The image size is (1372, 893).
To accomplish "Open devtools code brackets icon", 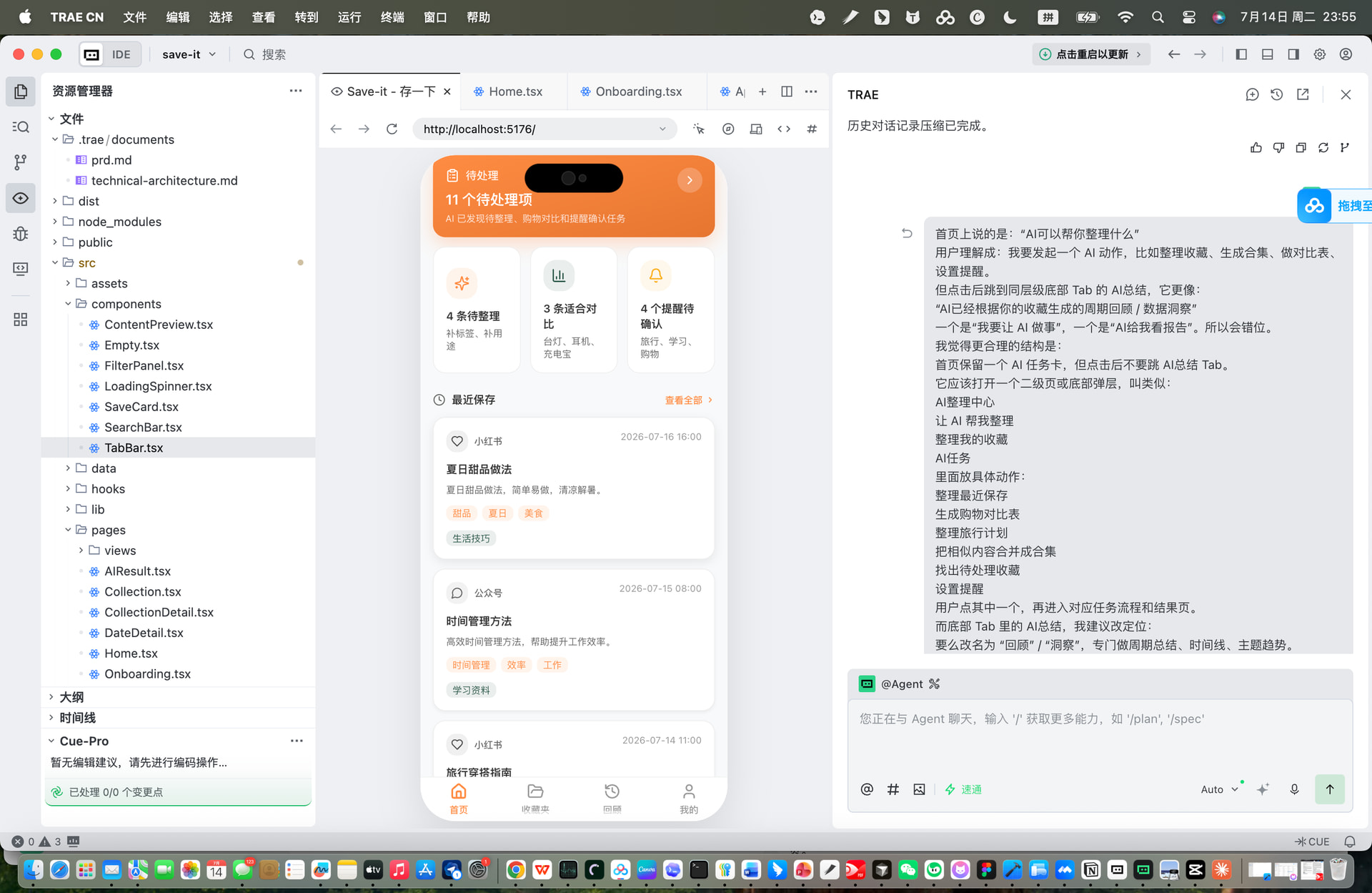I will tap(784, 129).
